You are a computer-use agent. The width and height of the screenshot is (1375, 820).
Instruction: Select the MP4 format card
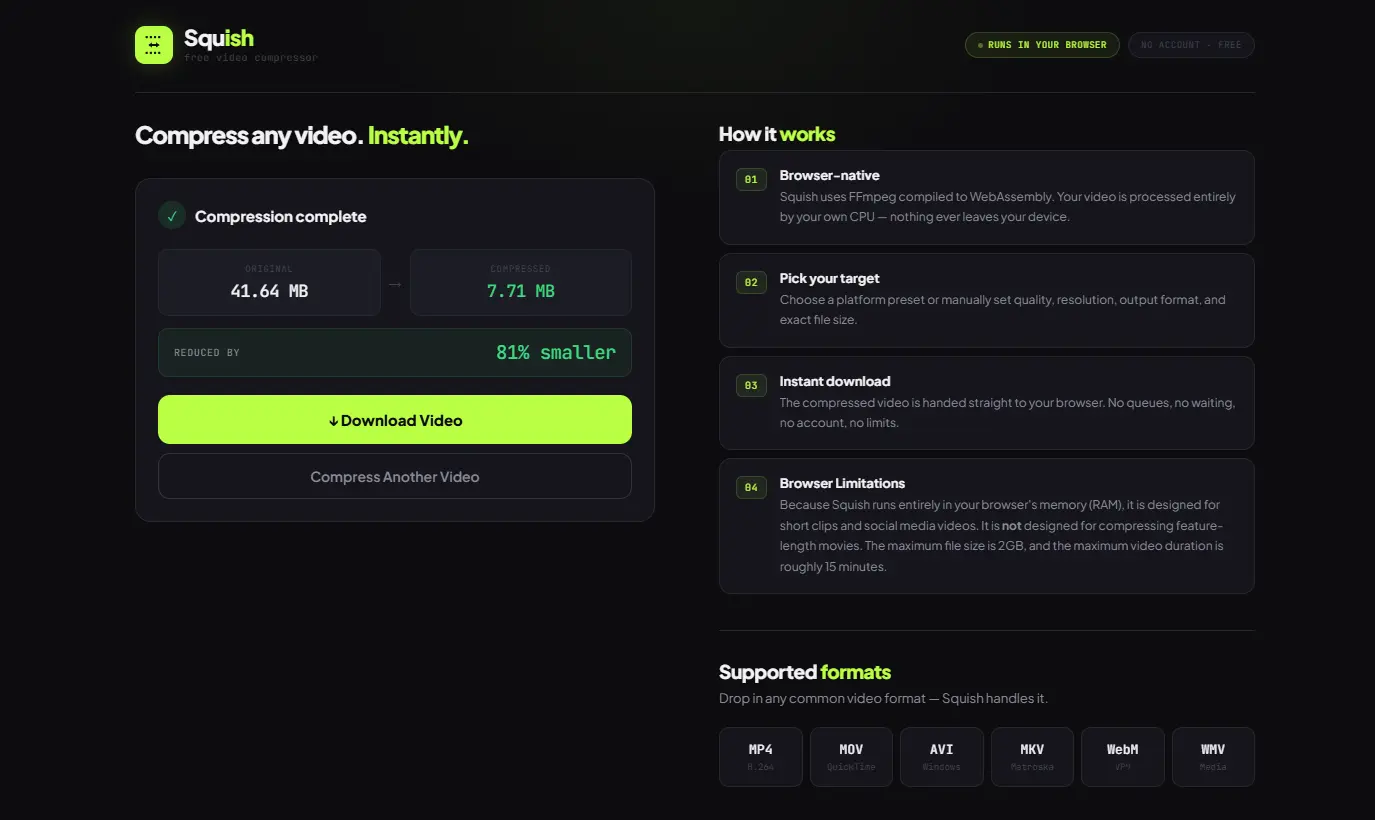761,757
